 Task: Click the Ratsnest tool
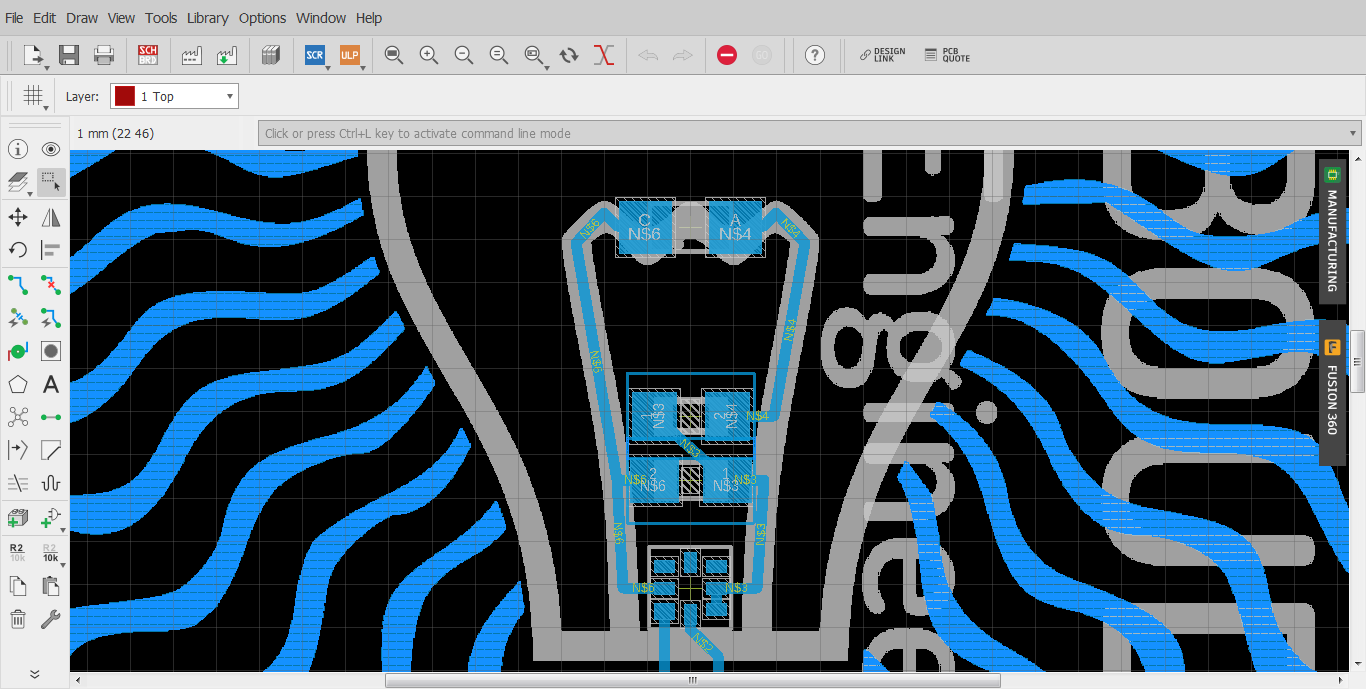[18, 417]
